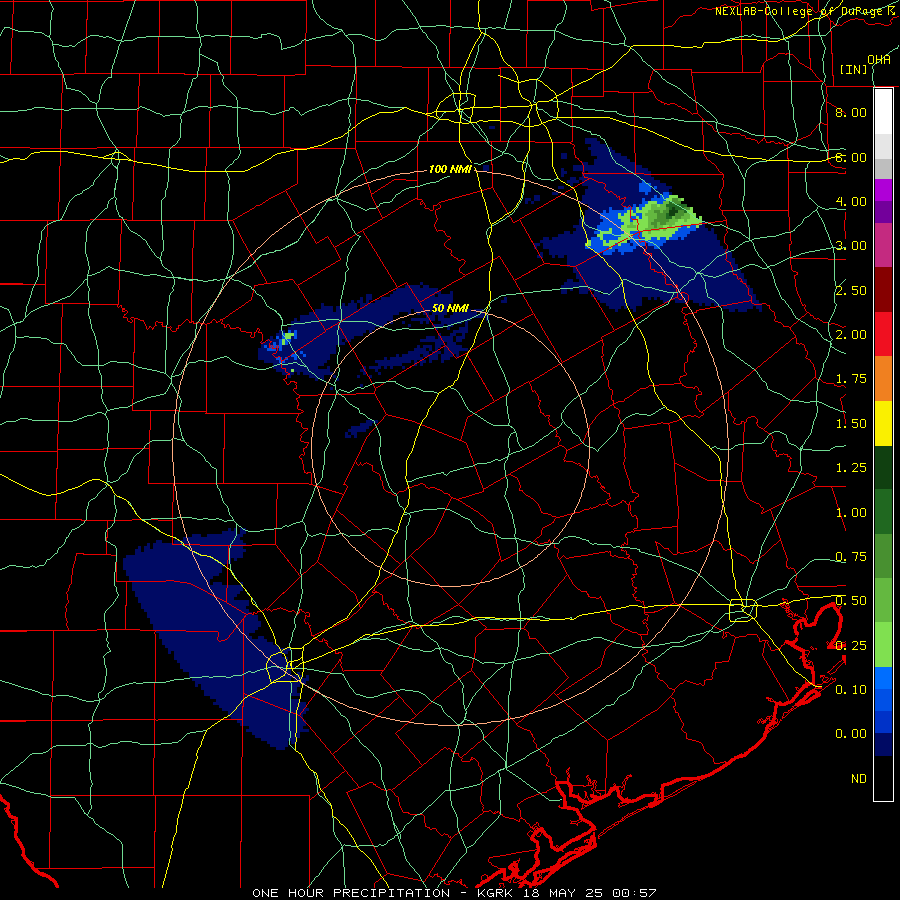Select the maroon legend swatch
900x900 pixels.
(883, 290)
